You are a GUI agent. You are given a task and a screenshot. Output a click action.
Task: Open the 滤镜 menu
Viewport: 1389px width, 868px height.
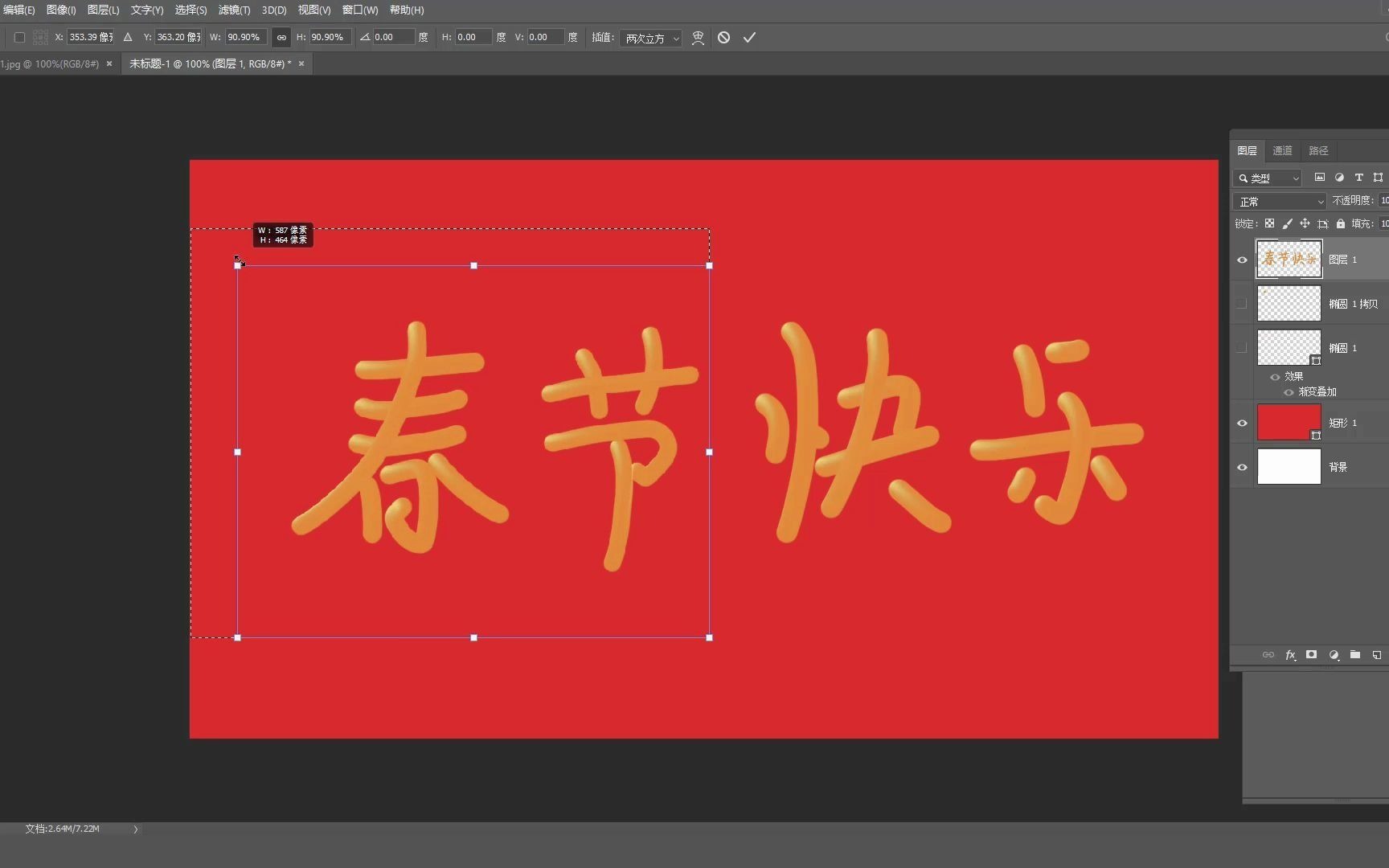coord(233,10)
